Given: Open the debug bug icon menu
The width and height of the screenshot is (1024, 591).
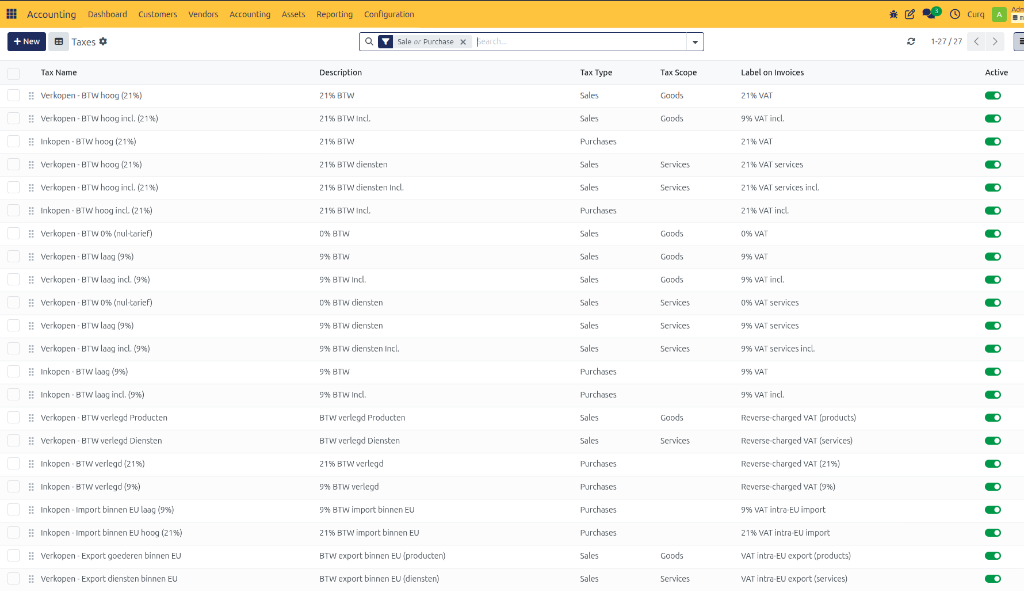Looking at the screenshot, I should (x=893, y=14).
